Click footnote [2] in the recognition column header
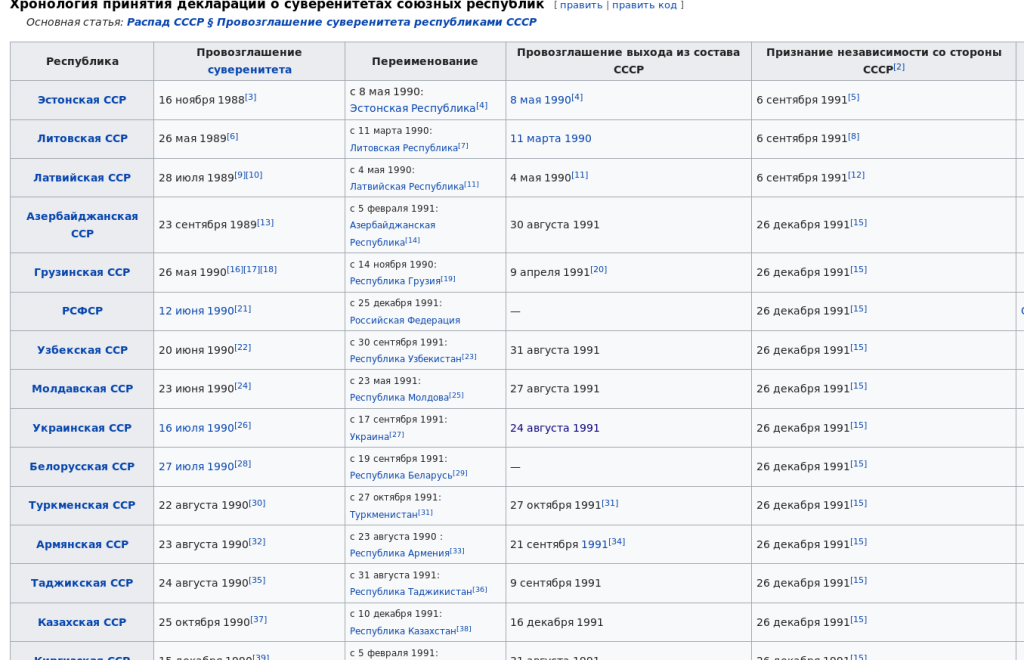 [899, 67]
